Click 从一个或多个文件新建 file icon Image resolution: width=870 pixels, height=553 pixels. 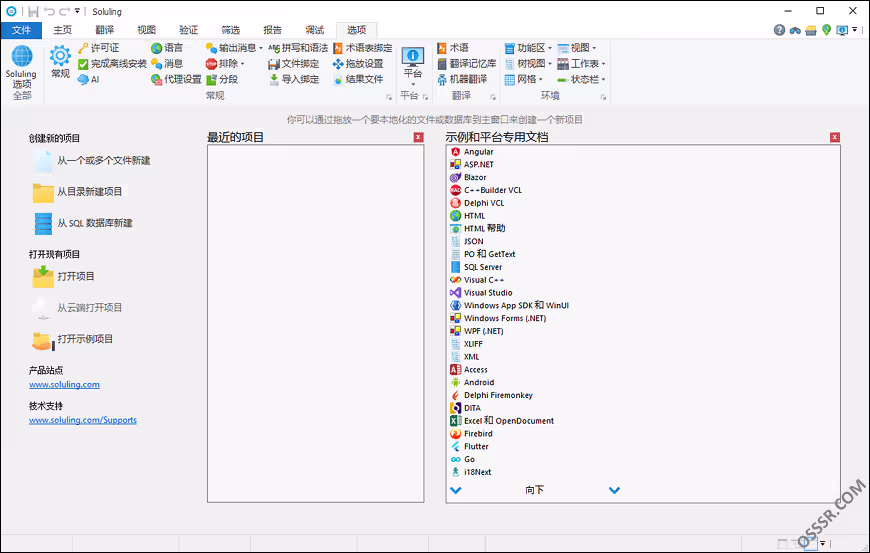click(43, 161)
